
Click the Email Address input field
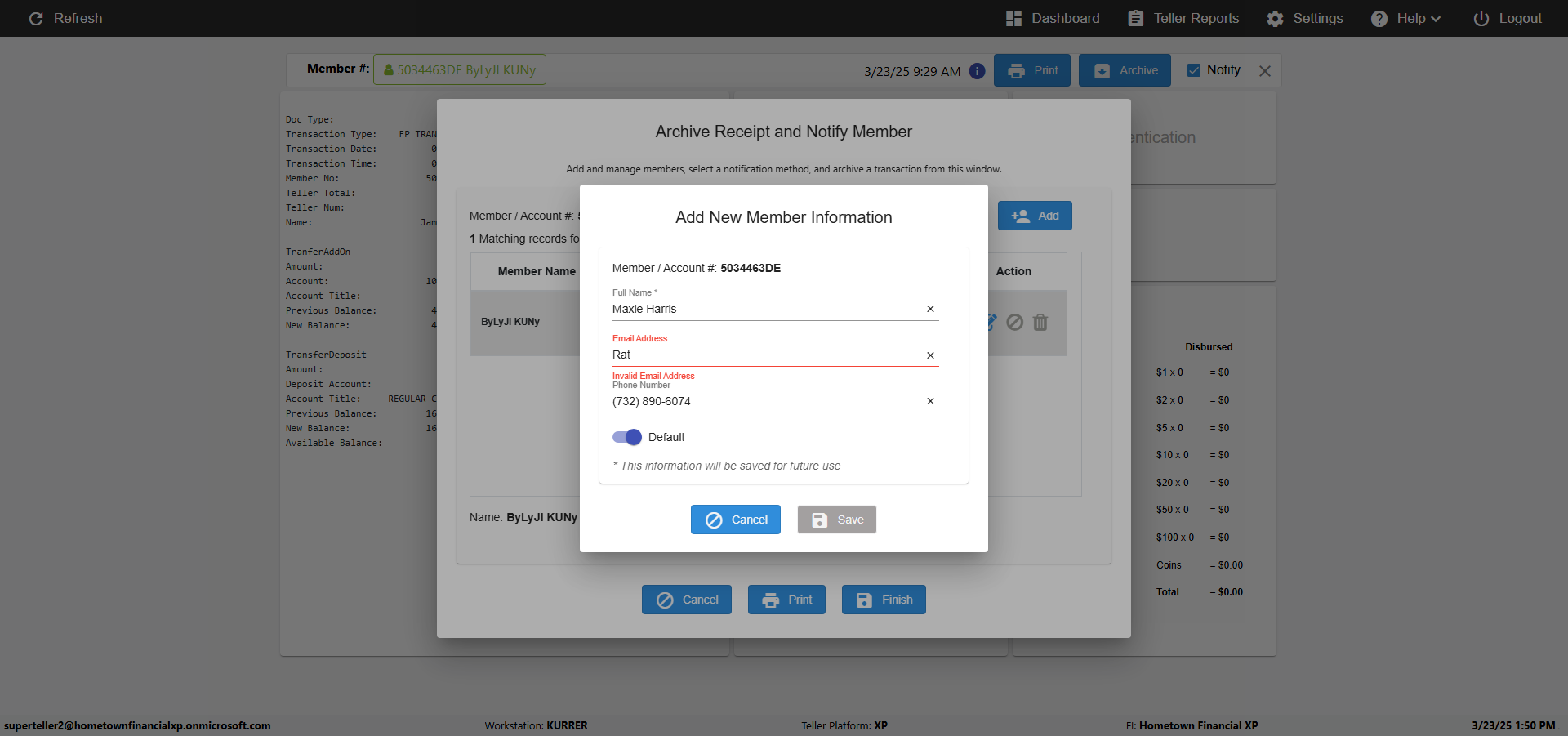[766, 355]
